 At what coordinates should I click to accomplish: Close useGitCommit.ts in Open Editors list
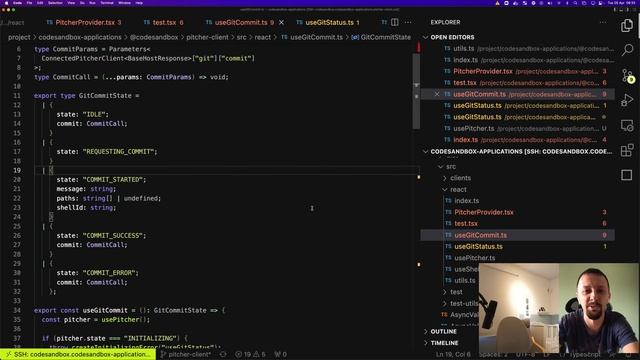click(x=437, y=94)
